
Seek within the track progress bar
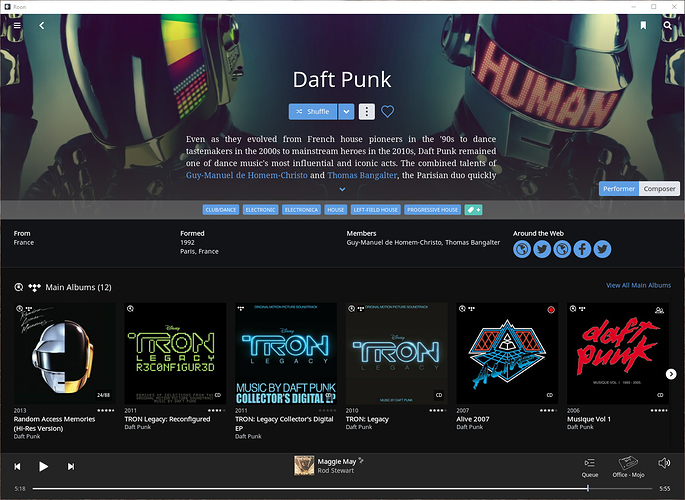pos(342,488)
